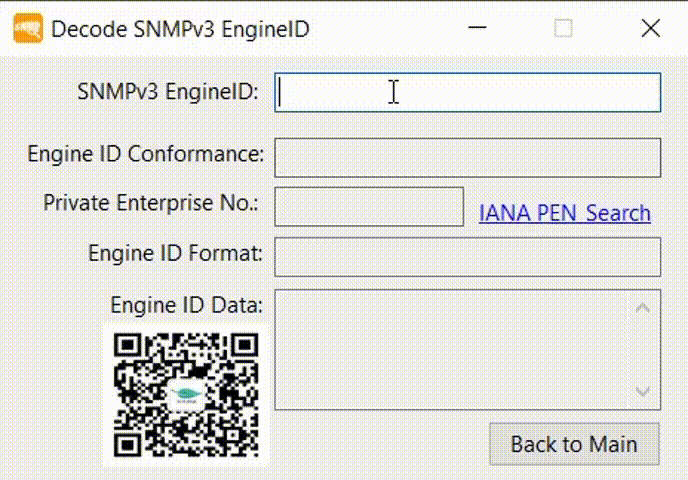Click the Private Enterprise No. label
This screenshot has width=688, height=480.
point(150,203)
